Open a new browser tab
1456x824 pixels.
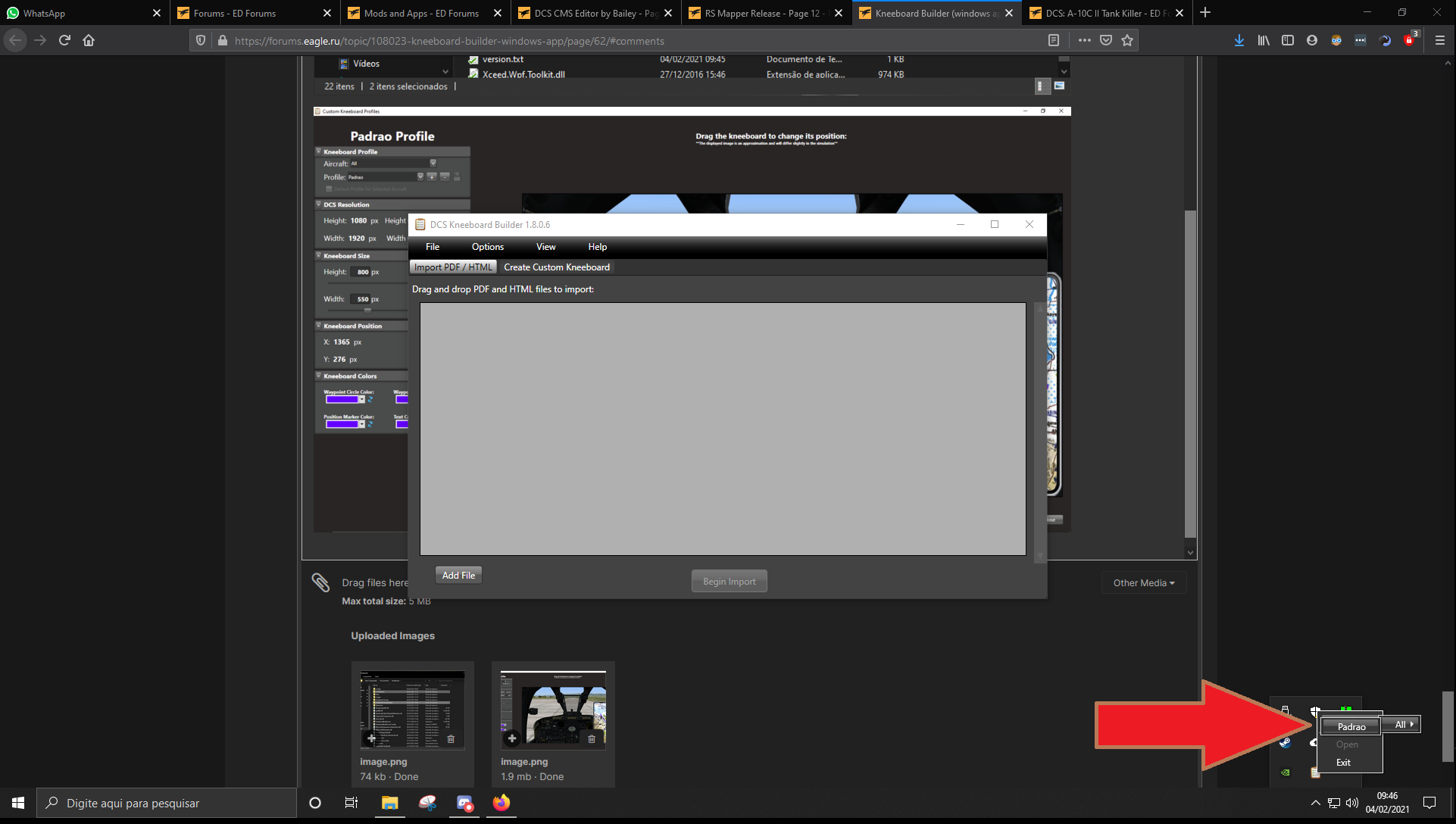click(x=1205, y=13)
